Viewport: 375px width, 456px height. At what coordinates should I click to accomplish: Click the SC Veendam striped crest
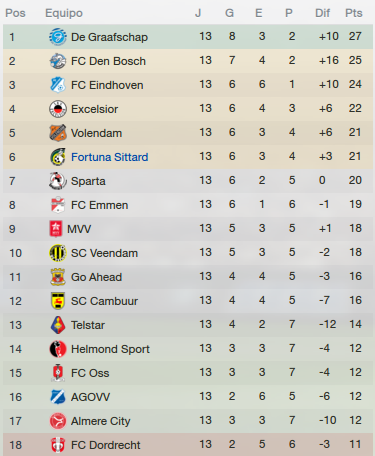pos(58,253)
